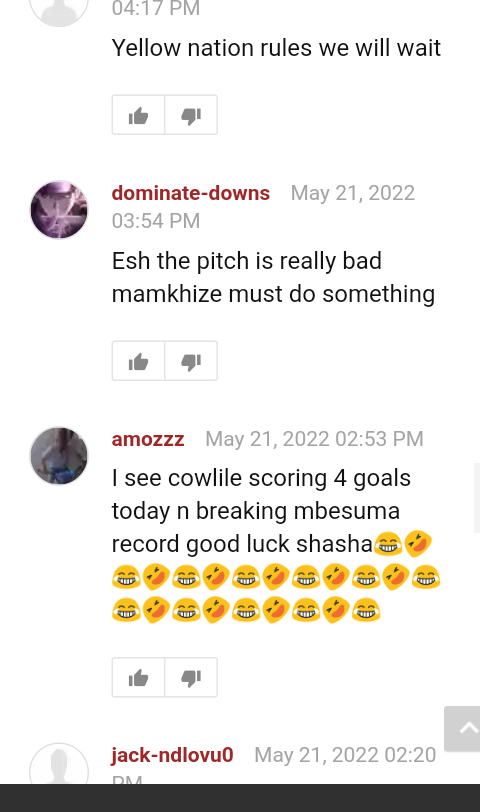Screen dimensions: 480x812
Task: Dislike the "Yellow nation rules" comment
Action: (191, 115)
